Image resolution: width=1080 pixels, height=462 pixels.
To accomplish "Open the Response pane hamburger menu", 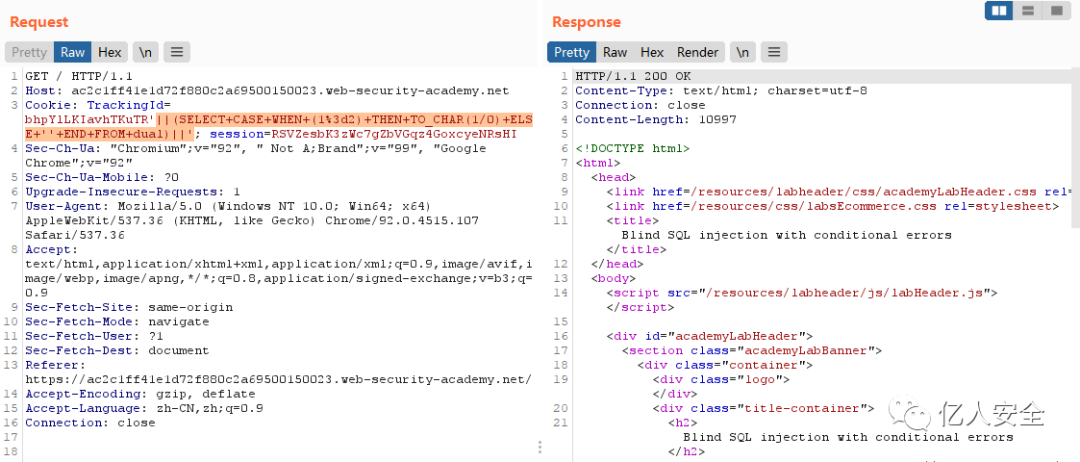I will 774,52.
